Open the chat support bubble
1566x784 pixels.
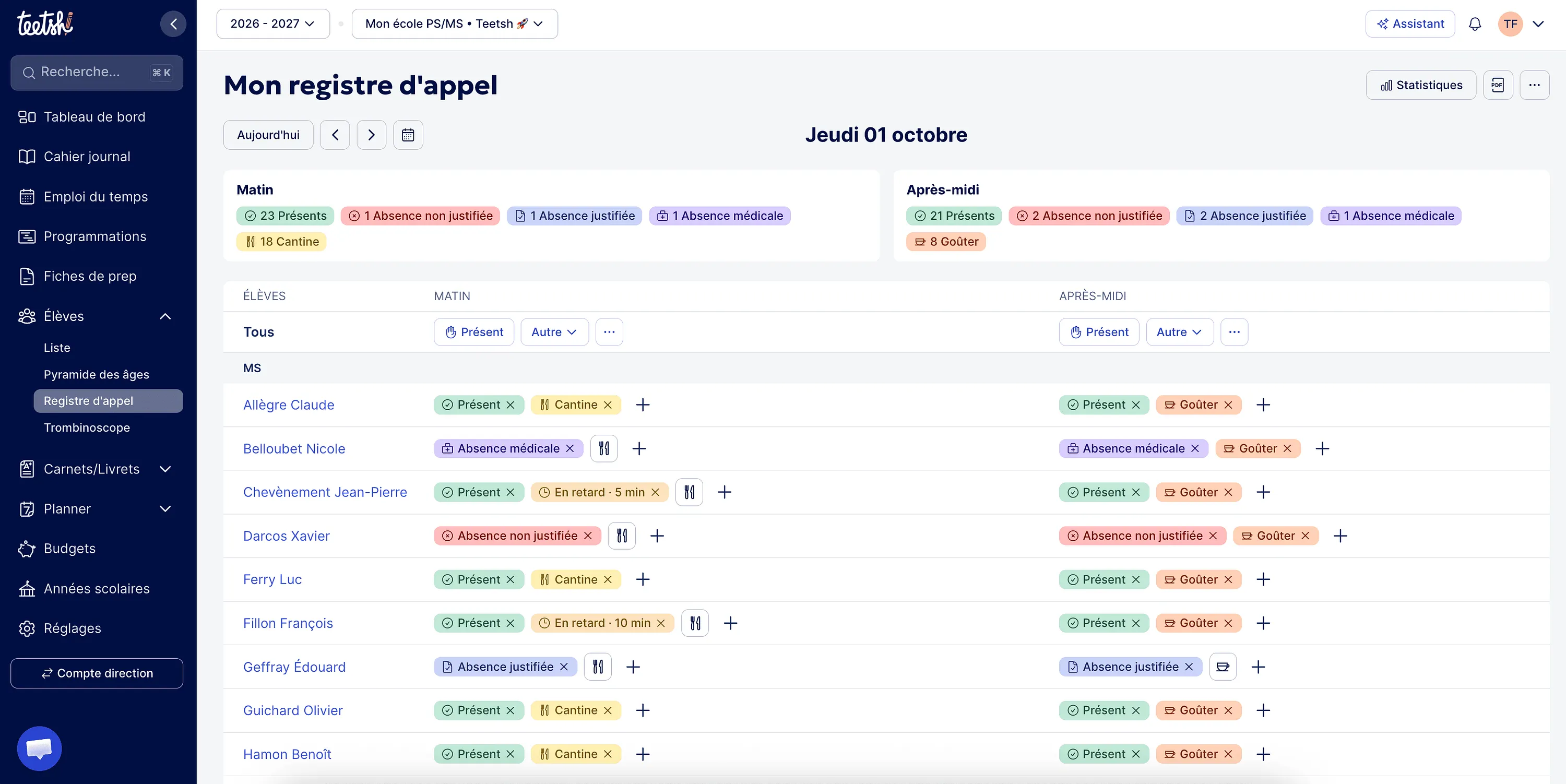pyautogui.click(x=40, y=748)
